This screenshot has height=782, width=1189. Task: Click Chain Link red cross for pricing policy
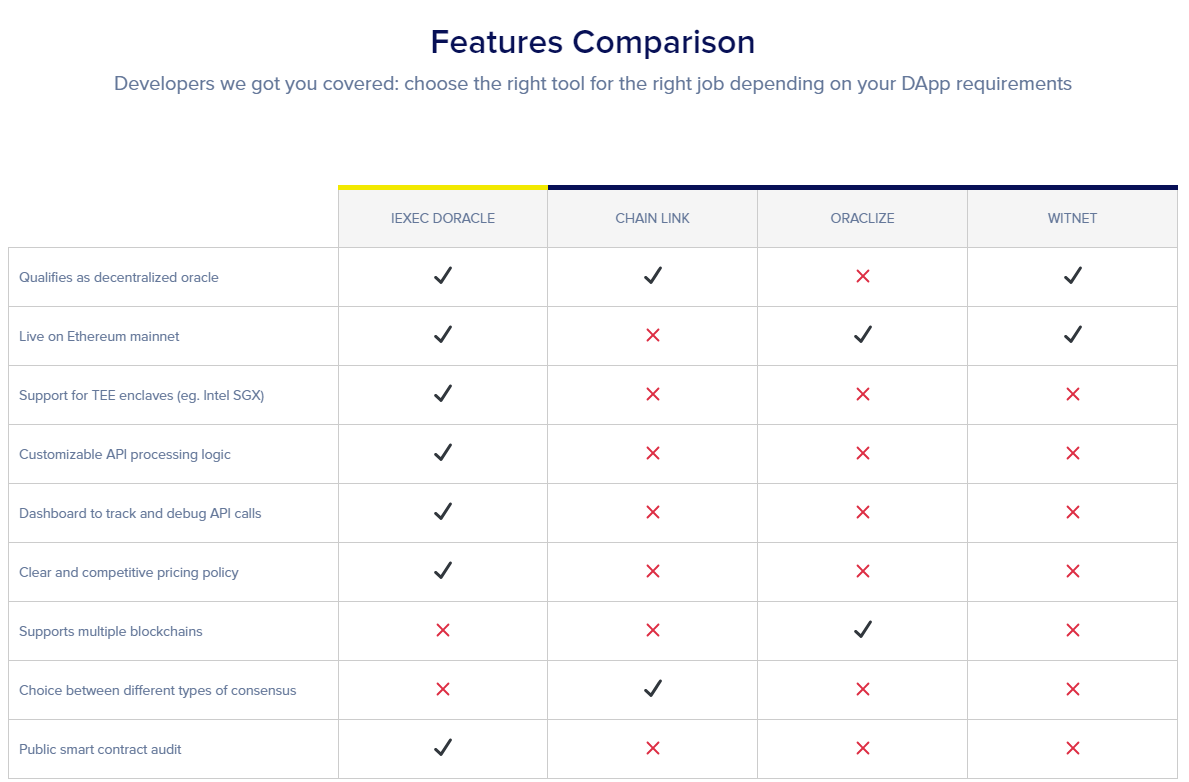coord(652,571)
